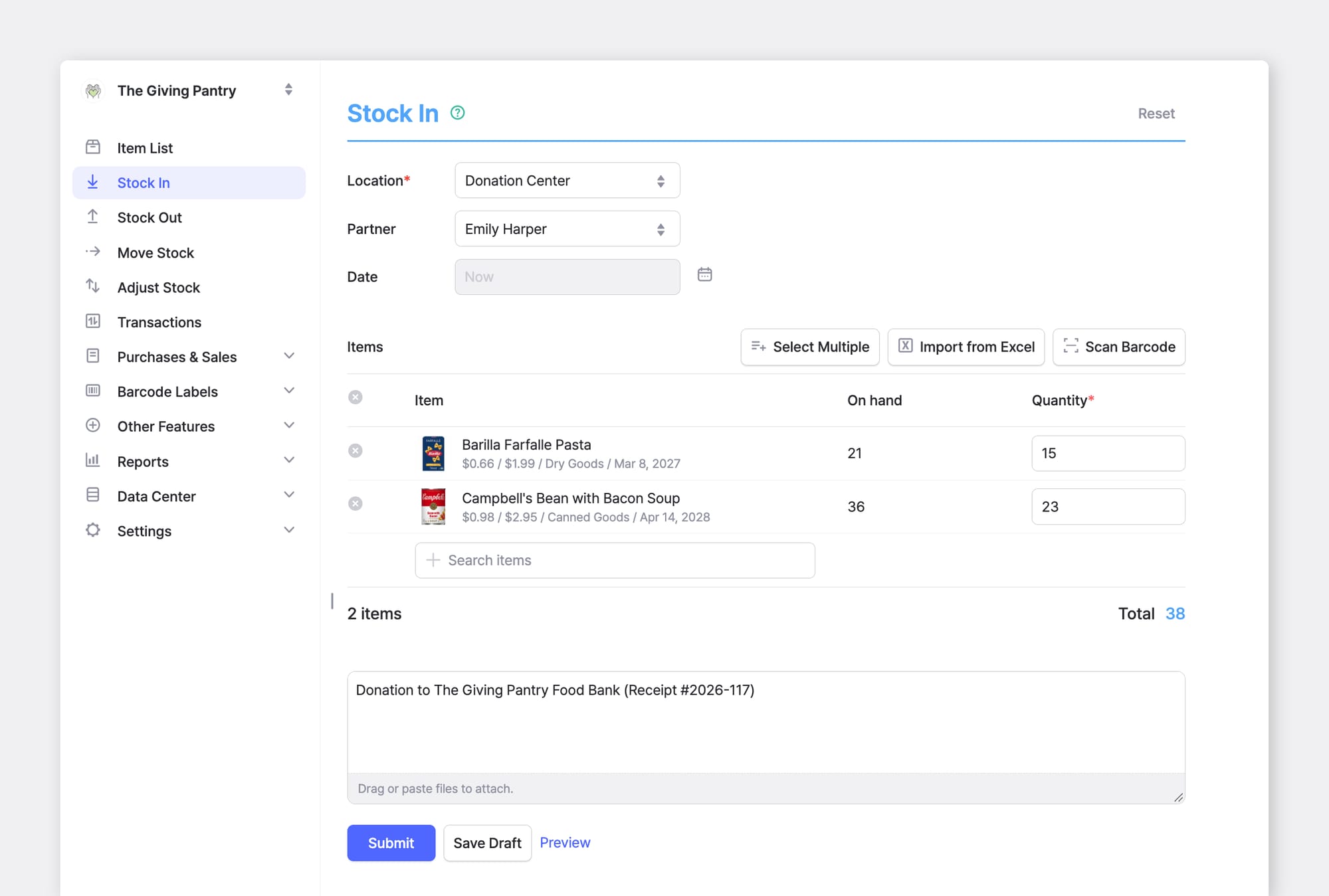Expand the Other Features chevron
Viewport: 1329px width, 896px height.
click(x=289, y=425)
